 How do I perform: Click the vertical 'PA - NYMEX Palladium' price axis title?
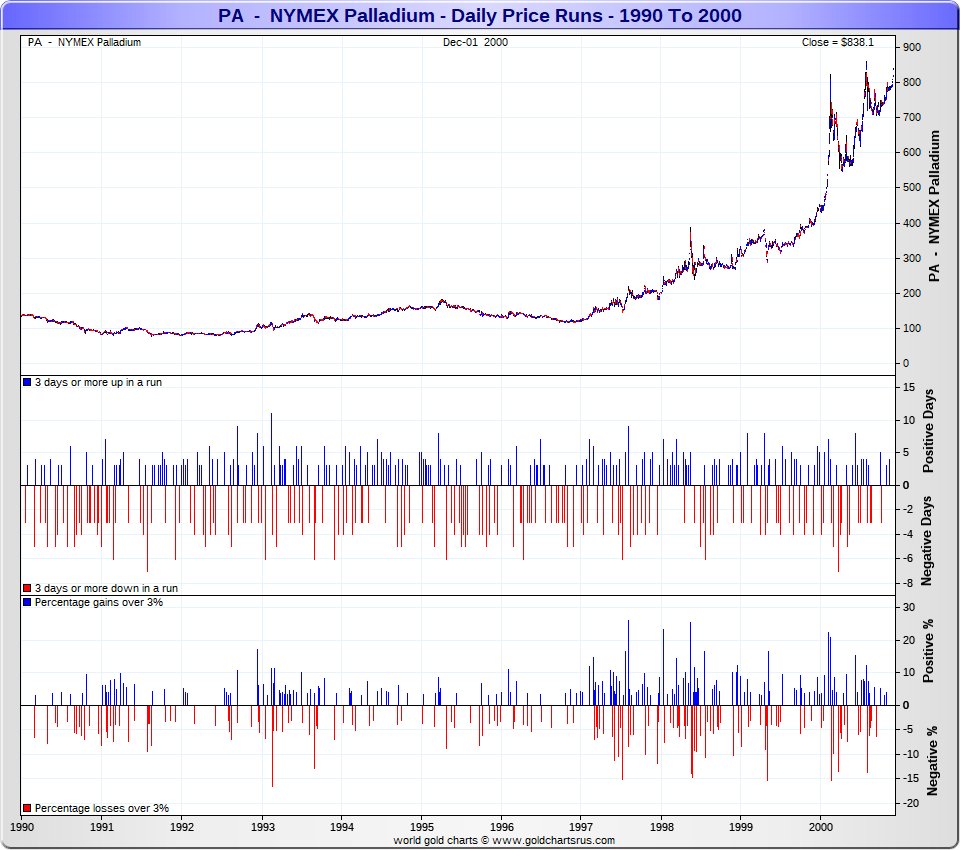pos(935,206)
